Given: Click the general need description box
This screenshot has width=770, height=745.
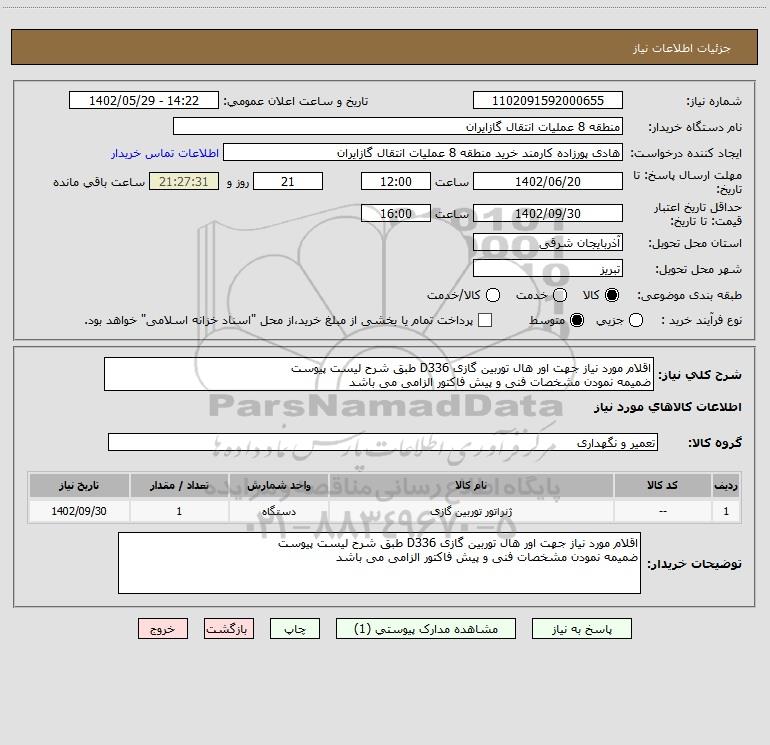Looking at the screenshot, I should tap(379, 374).
